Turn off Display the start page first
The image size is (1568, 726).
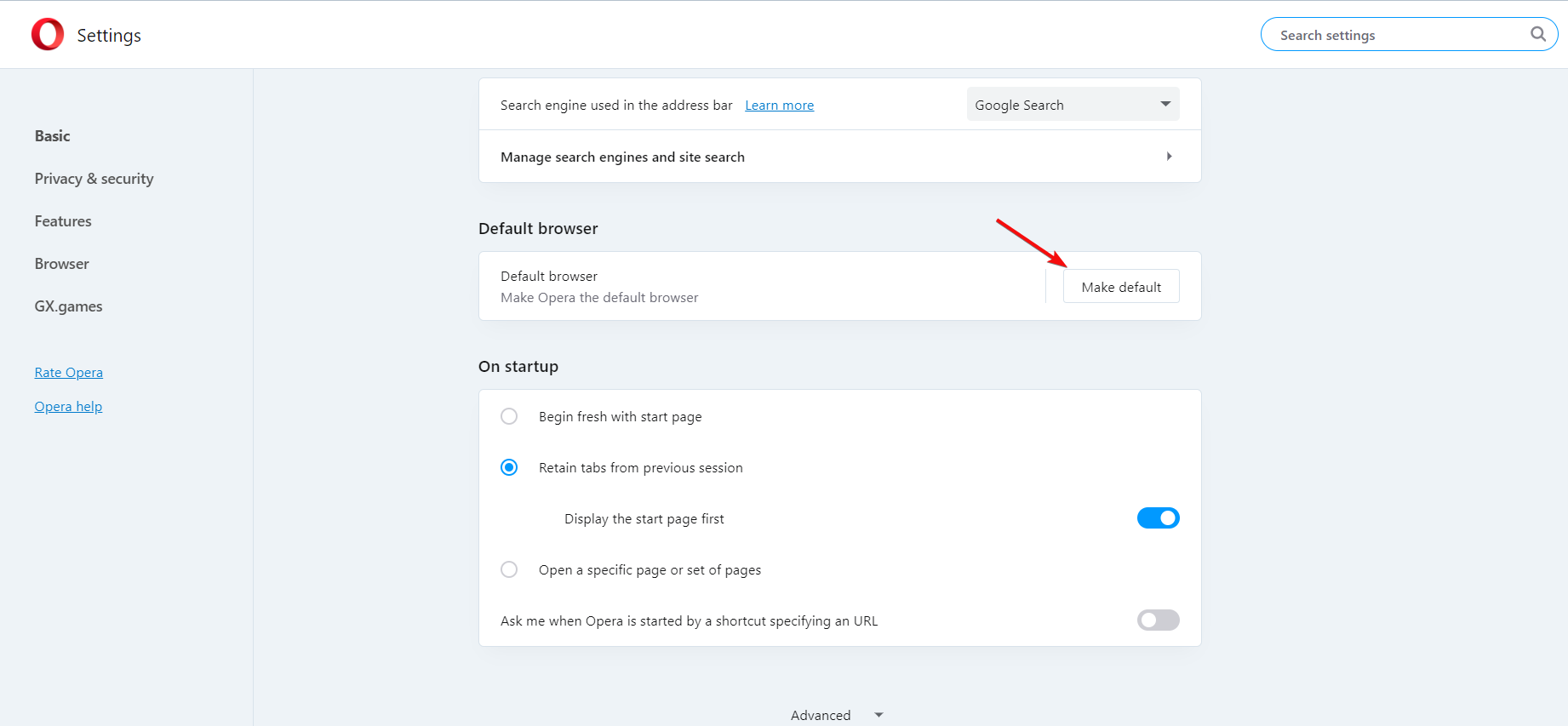click(1159, 518)
